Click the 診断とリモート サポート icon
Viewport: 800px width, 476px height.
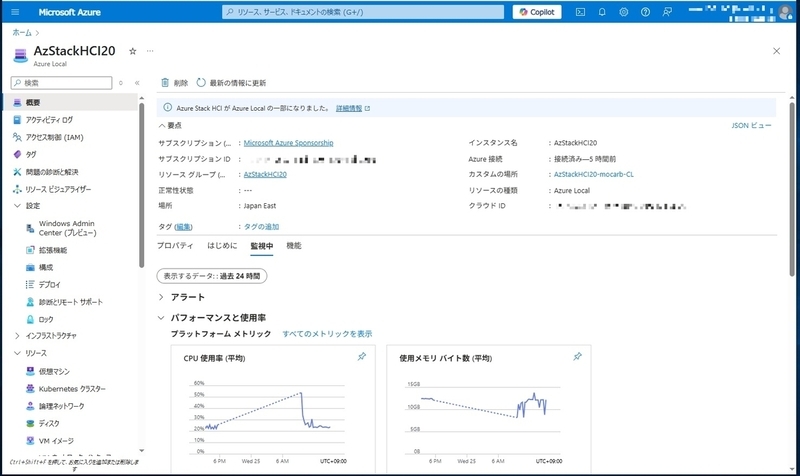click(x=30, y=302)
